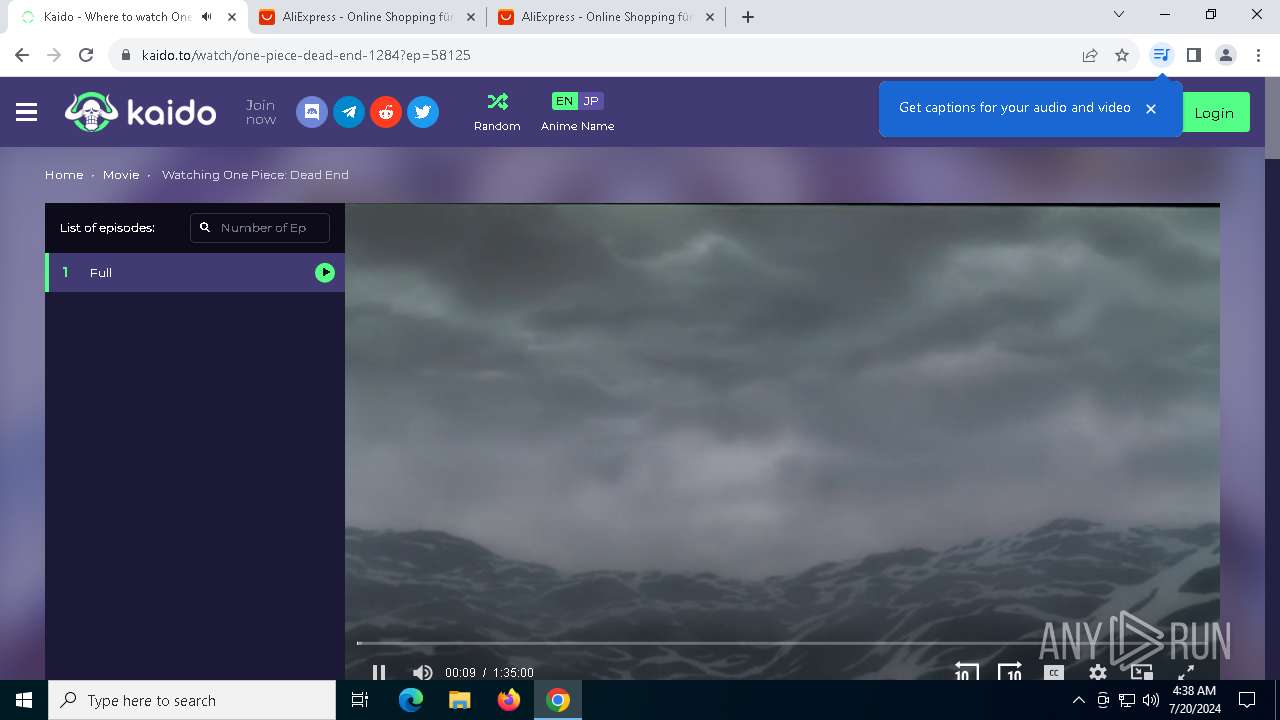Show hidden system tray icons
The image size is (1280, 720).
1078,700
